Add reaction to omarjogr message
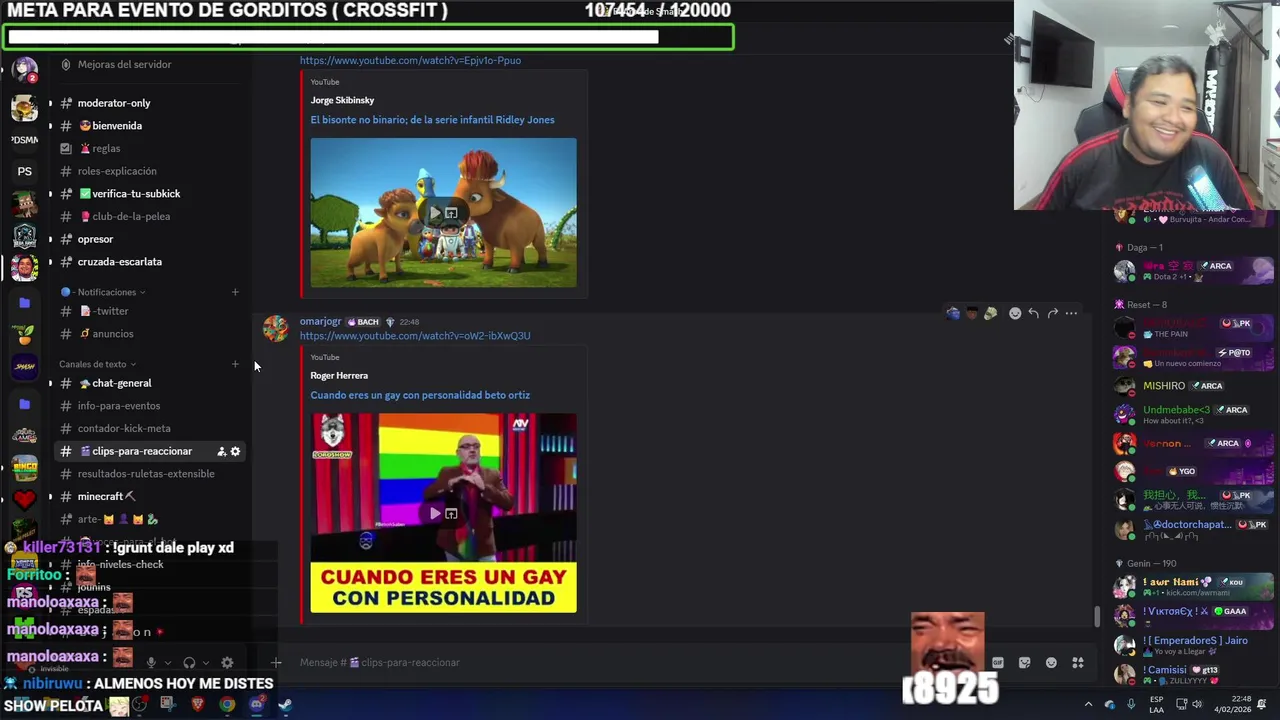The width and height of the screenshot is (1280, 720). point(1015,313)
